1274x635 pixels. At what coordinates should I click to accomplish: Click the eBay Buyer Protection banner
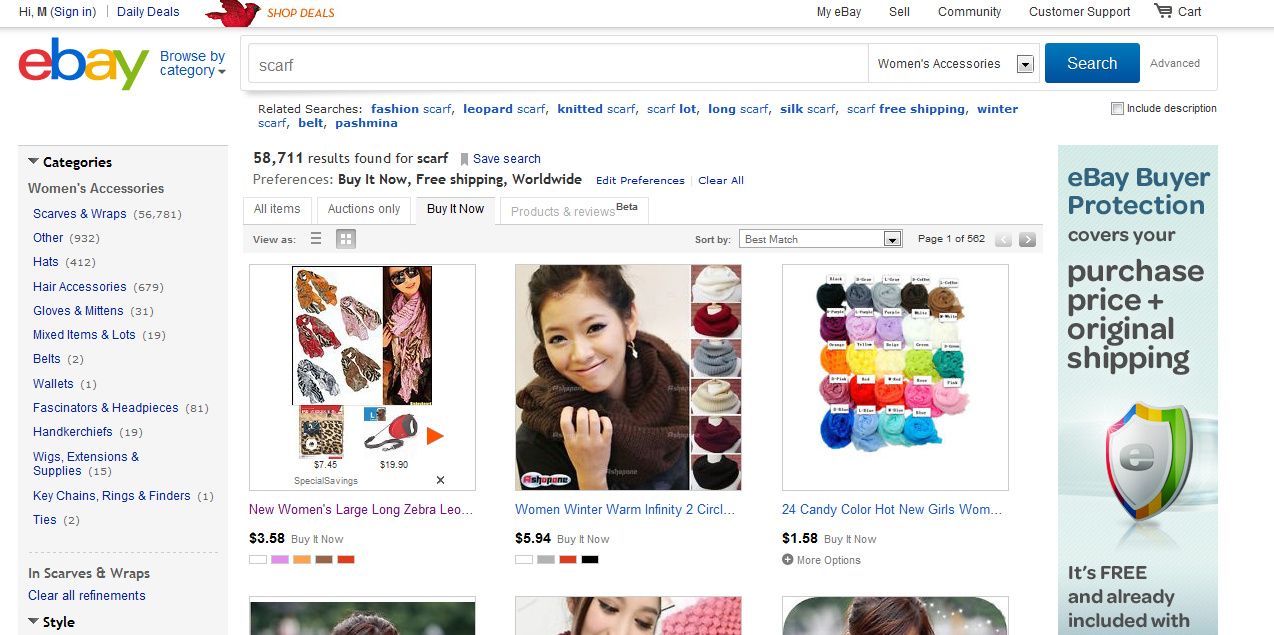coord(1138,390)
